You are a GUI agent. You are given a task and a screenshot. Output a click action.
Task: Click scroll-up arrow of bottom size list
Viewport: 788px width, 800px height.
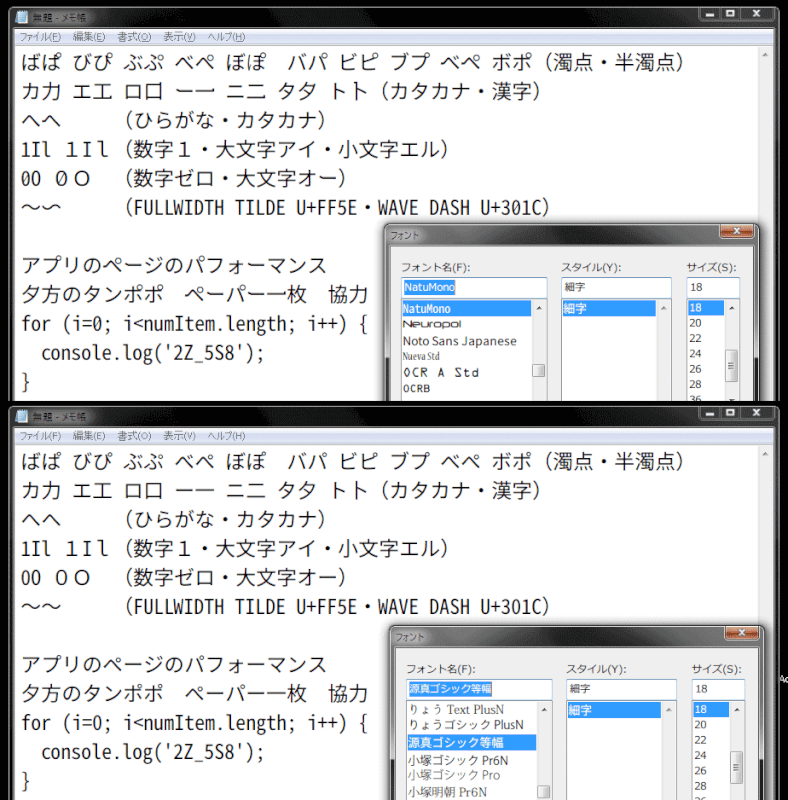click(736, 710)
